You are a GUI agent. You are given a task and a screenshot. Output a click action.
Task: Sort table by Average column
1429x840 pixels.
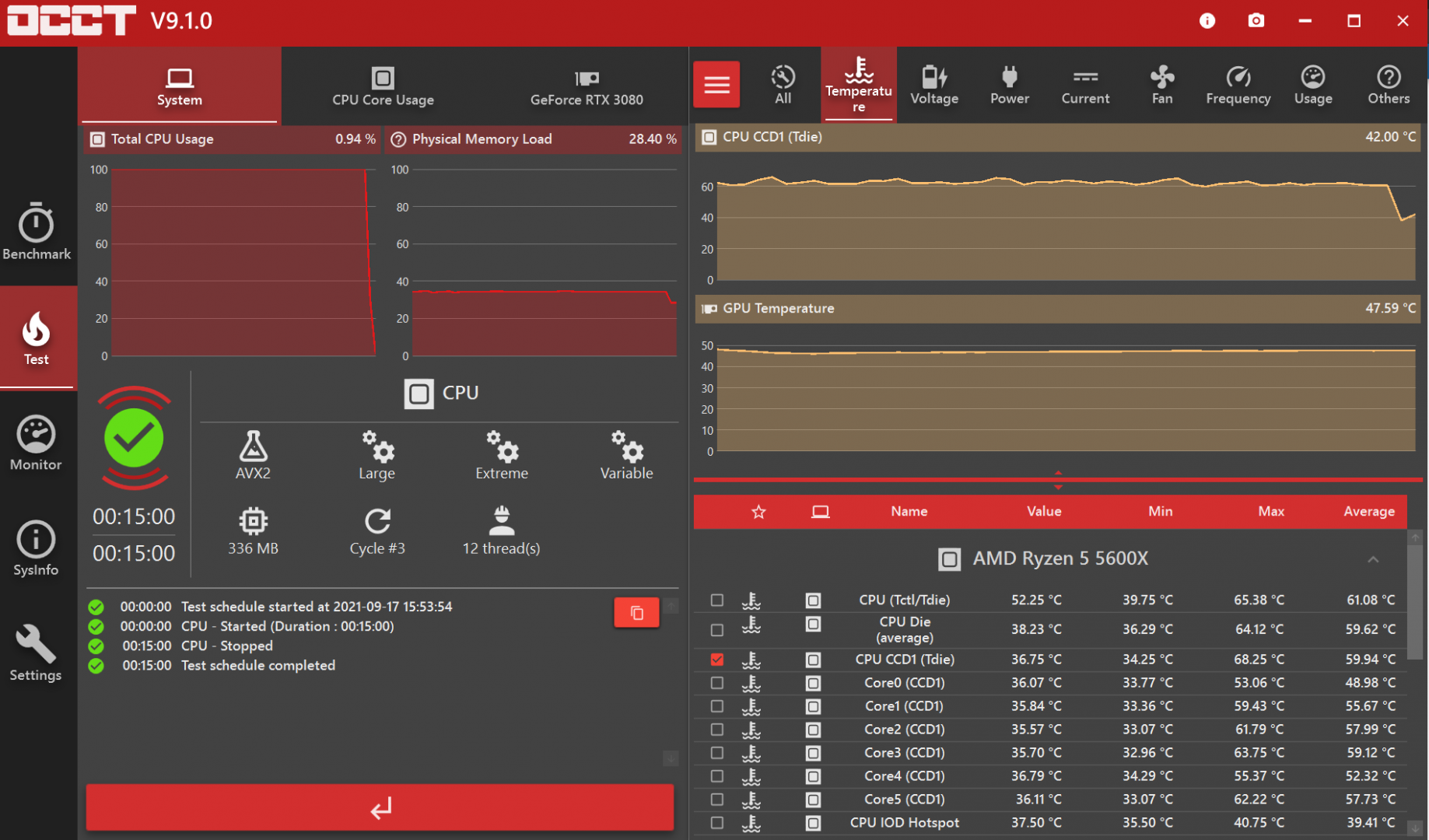point(1369,512)
